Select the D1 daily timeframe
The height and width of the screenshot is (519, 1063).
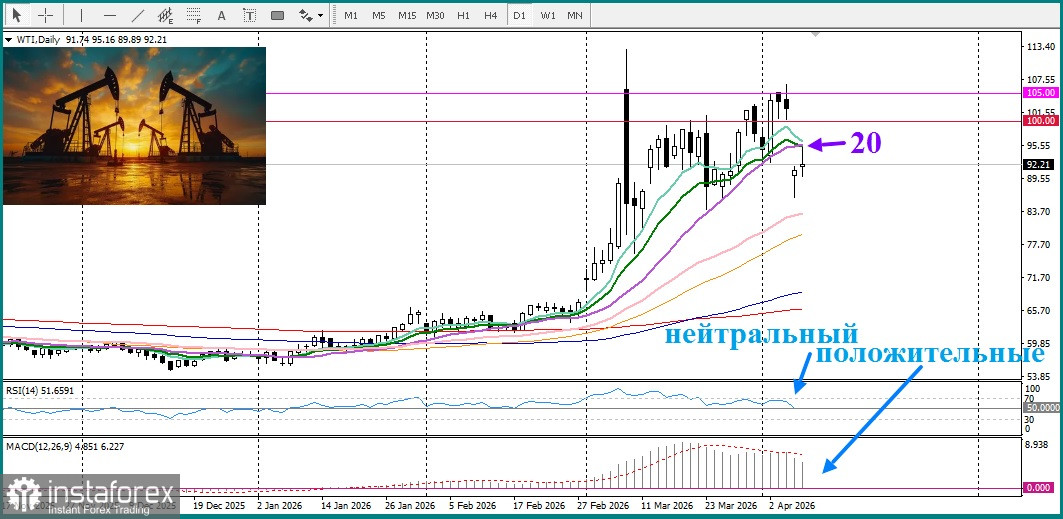click(x=519, y=15)
